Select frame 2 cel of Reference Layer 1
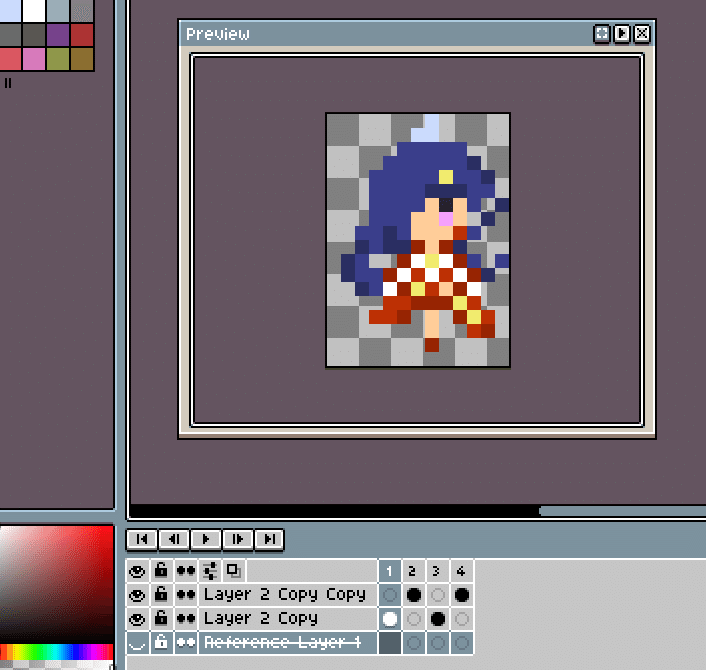Screen dimensions: 706x670 [414, 643]
